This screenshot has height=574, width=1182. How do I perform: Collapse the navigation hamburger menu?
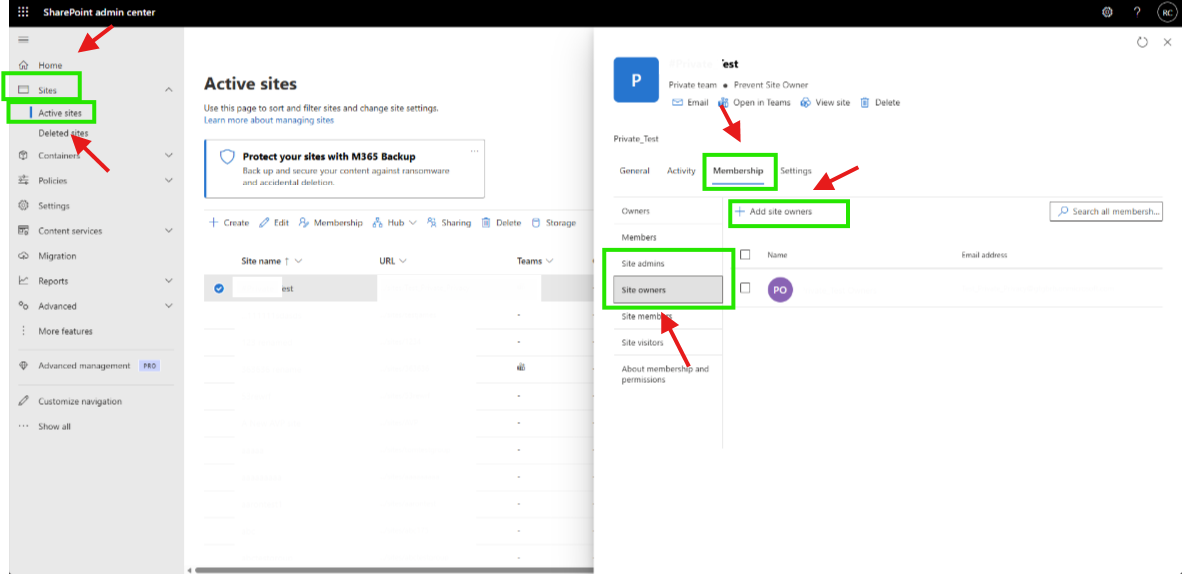tap(23, 39)
